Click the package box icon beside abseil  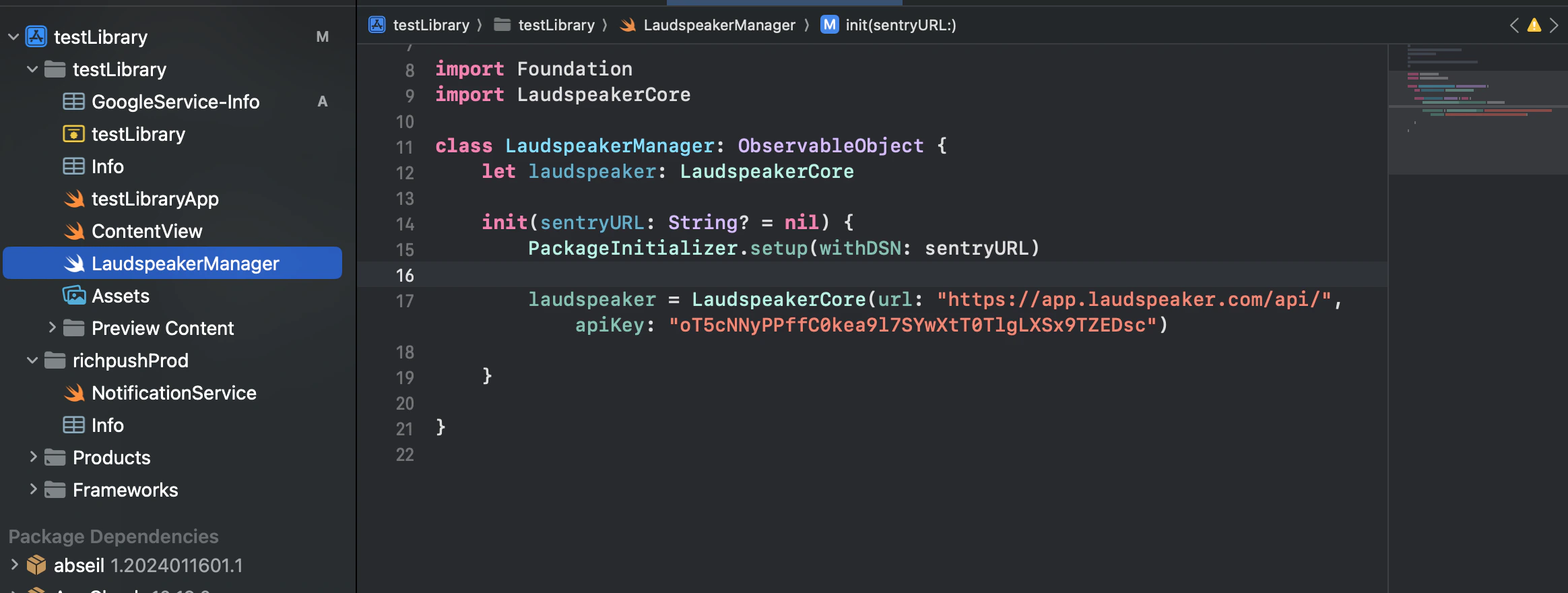point(36,565)
